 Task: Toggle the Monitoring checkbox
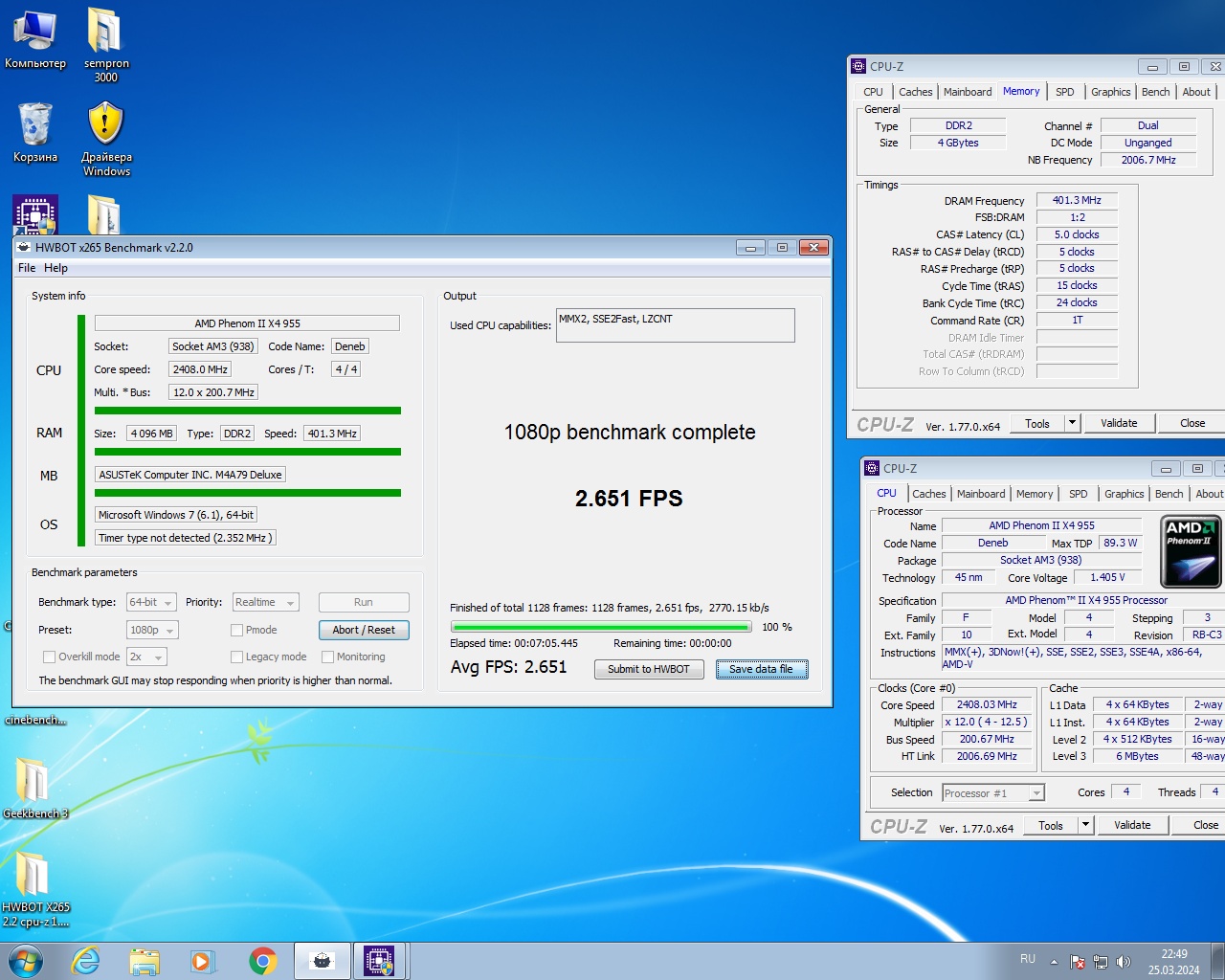point(327,657)
